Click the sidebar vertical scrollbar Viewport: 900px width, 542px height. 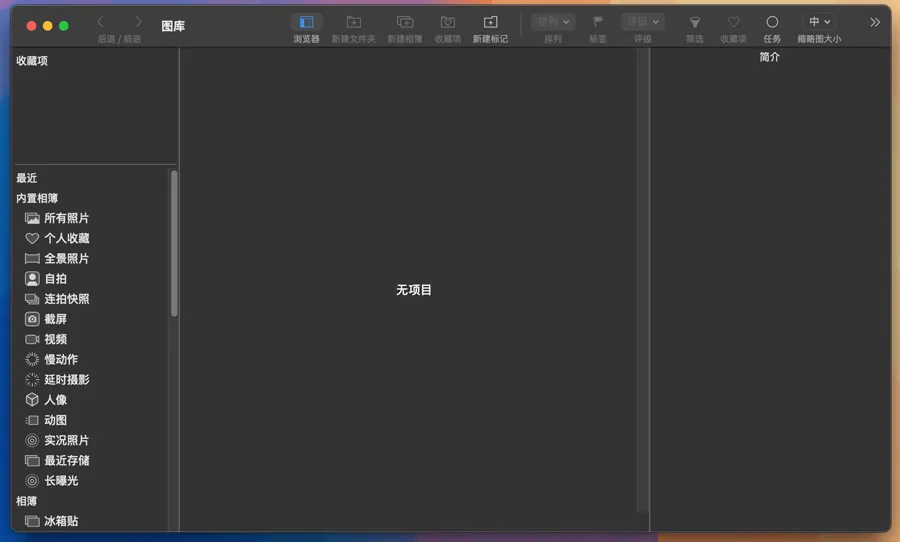(x=174, y=245)
